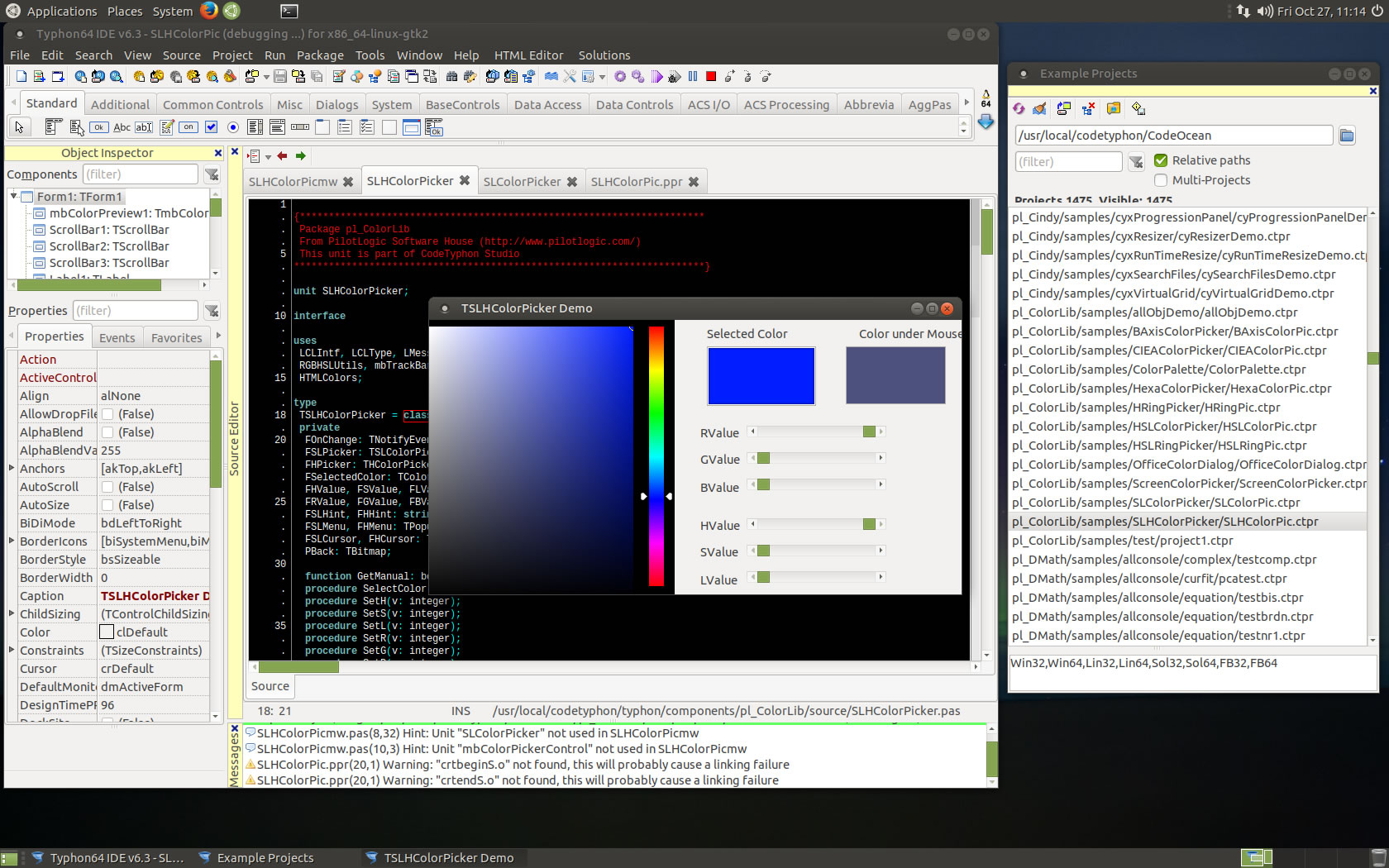Toggle the AutoScroll checkbox
The height and width of the screenshot is (868, 1389).
tap(107, 487)
